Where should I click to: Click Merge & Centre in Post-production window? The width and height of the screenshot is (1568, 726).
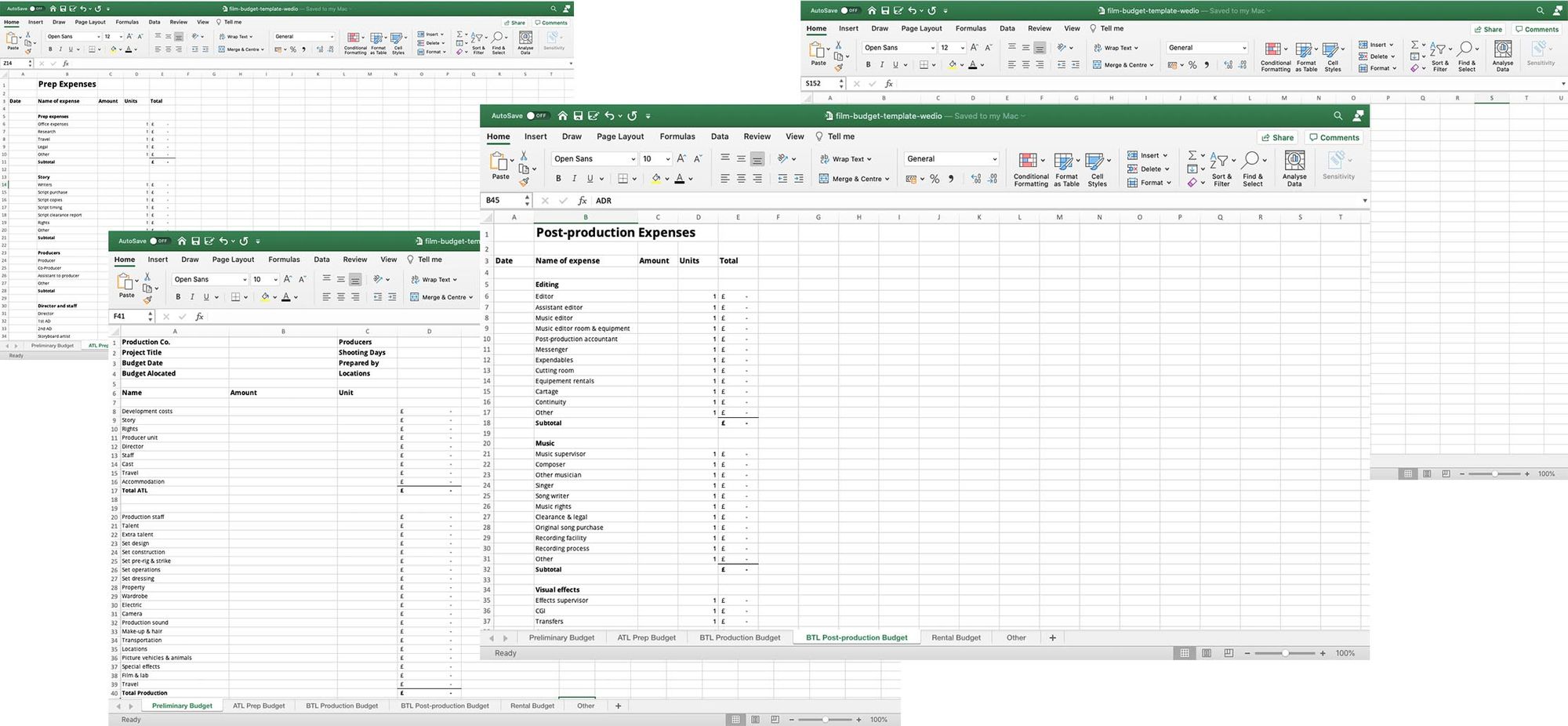click(x=854, y=179)
